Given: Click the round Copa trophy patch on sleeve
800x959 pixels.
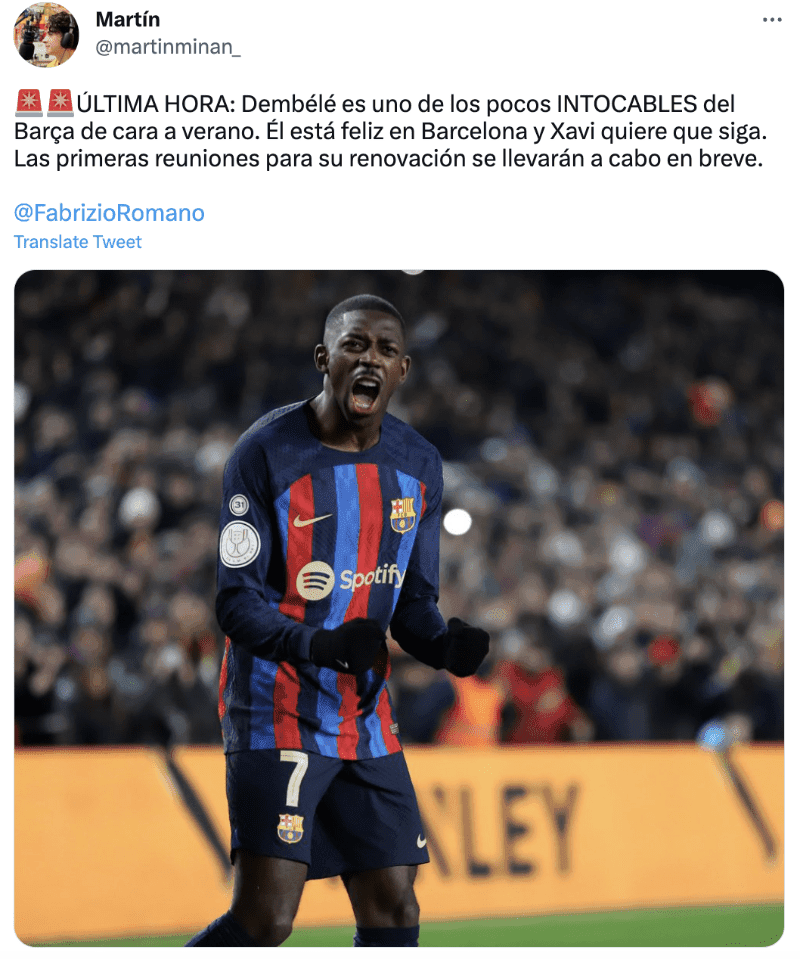Looking at the screenshot, I should [240, 544].
